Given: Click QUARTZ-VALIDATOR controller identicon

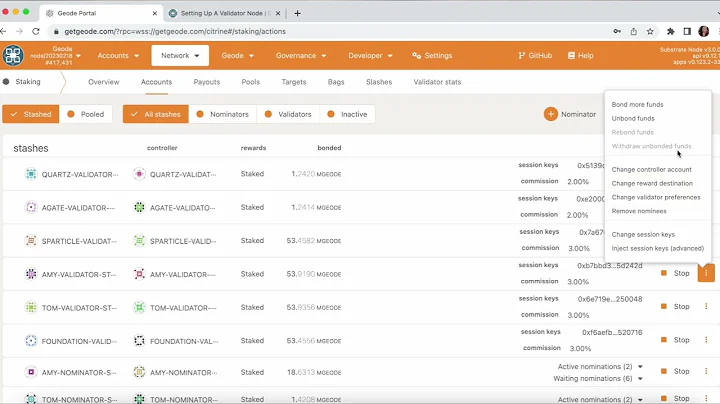Looking at the screenshot, I should pos(139,174).
